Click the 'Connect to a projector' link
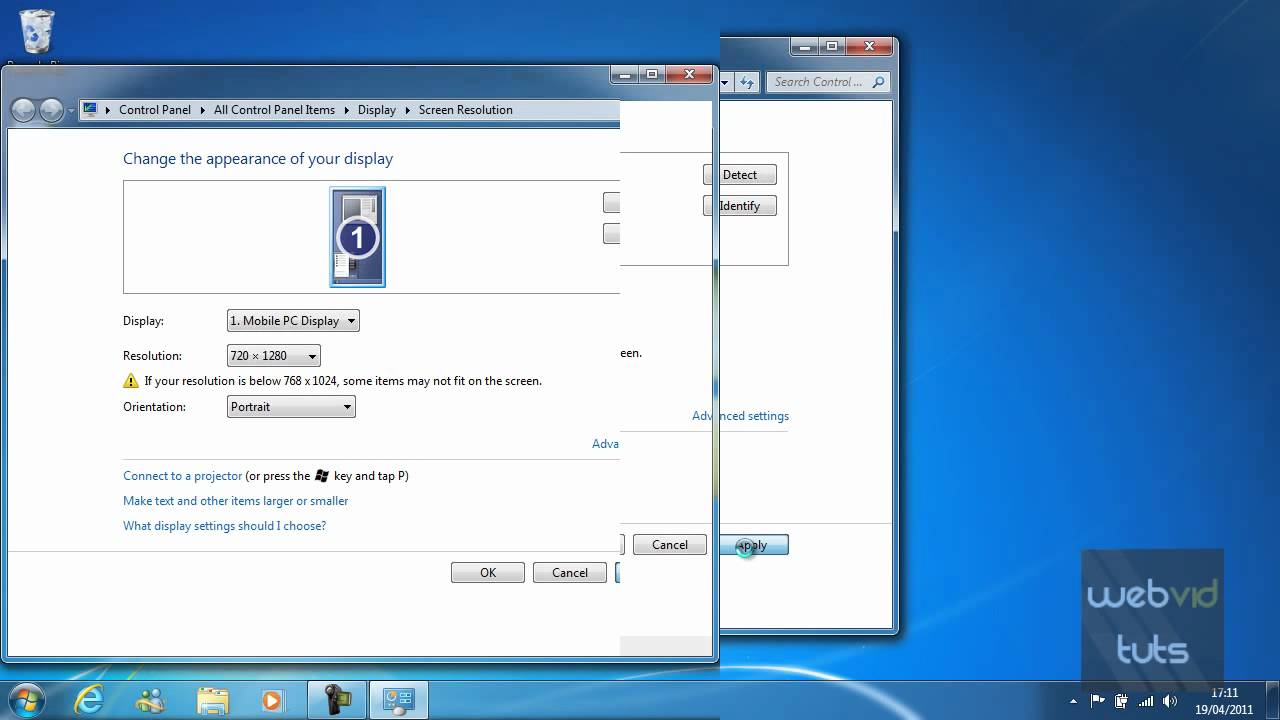This screenshot has height=720, width=1280. pos(182,476)
